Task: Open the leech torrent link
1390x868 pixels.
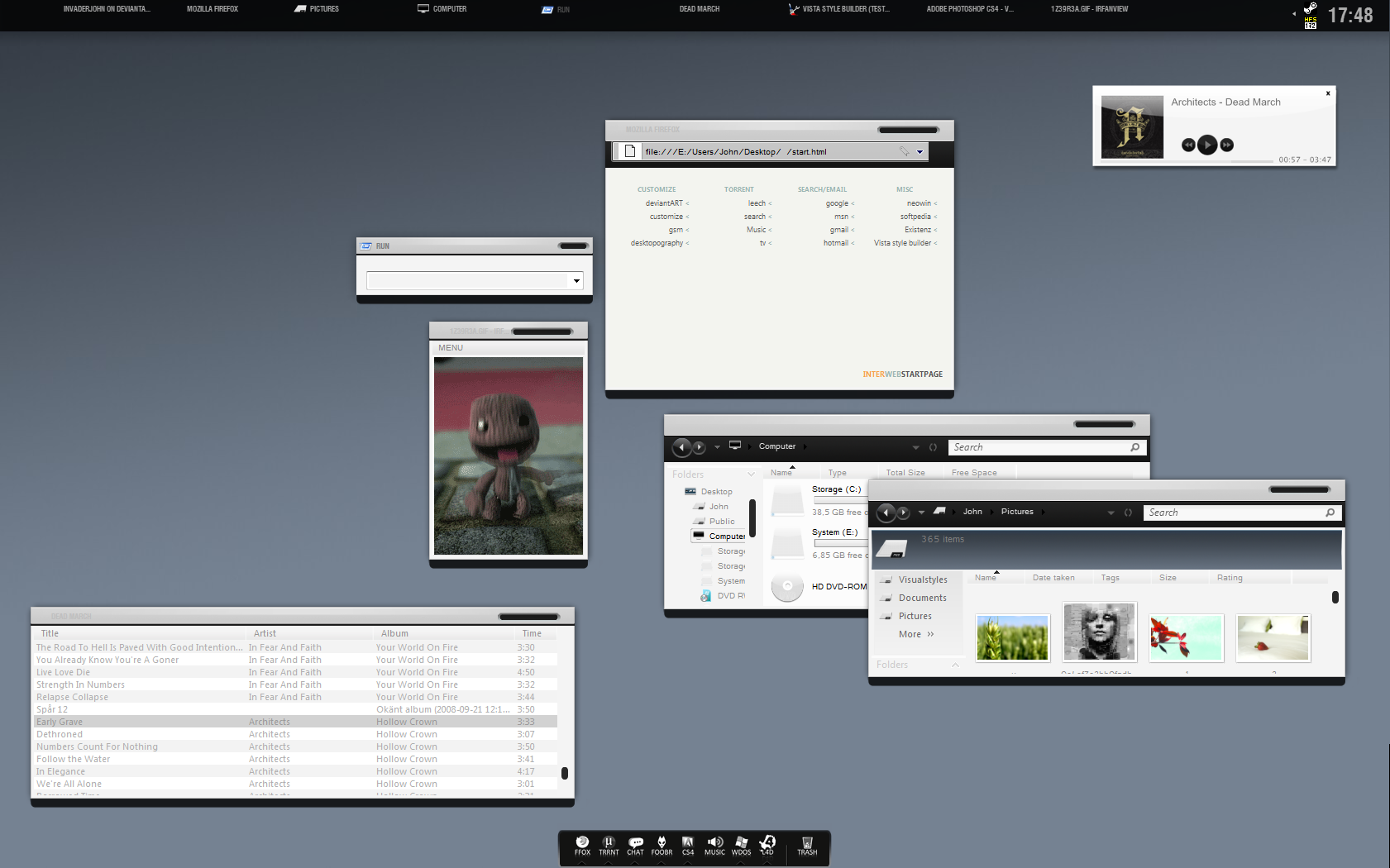Action: (757, 203)
